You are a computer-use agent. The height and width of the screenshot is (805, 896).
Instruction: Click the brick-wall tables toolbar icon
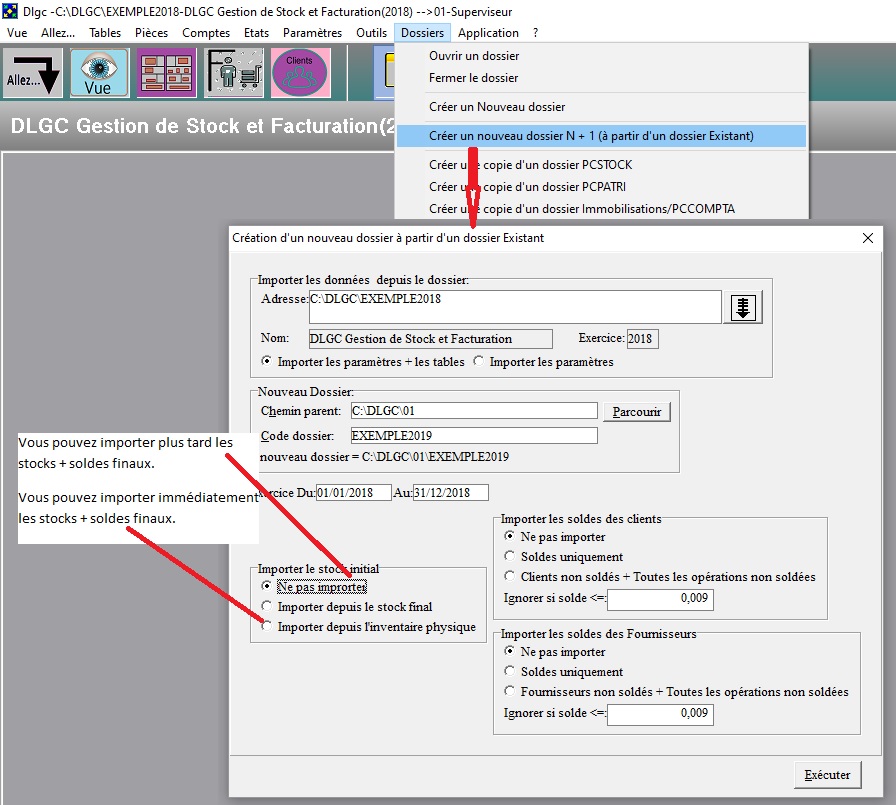[x=166, y=73]
